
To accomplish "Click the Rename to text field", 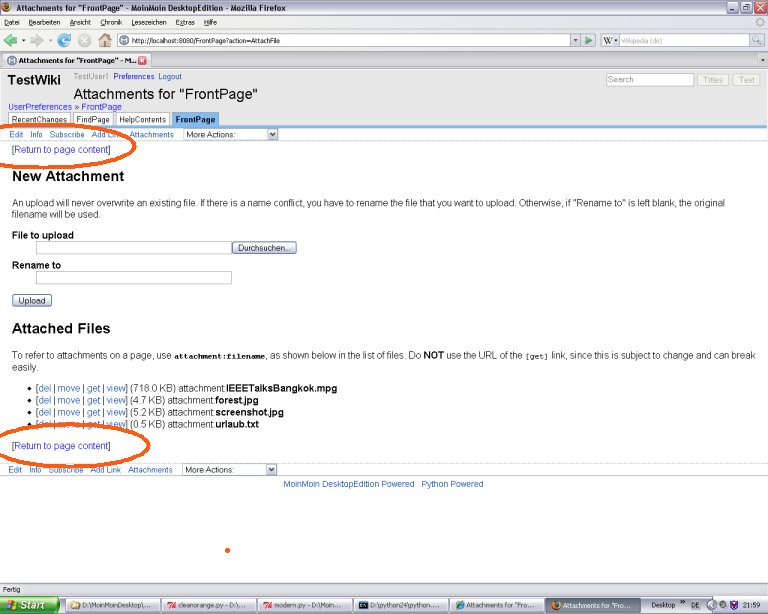I will 133,278.
